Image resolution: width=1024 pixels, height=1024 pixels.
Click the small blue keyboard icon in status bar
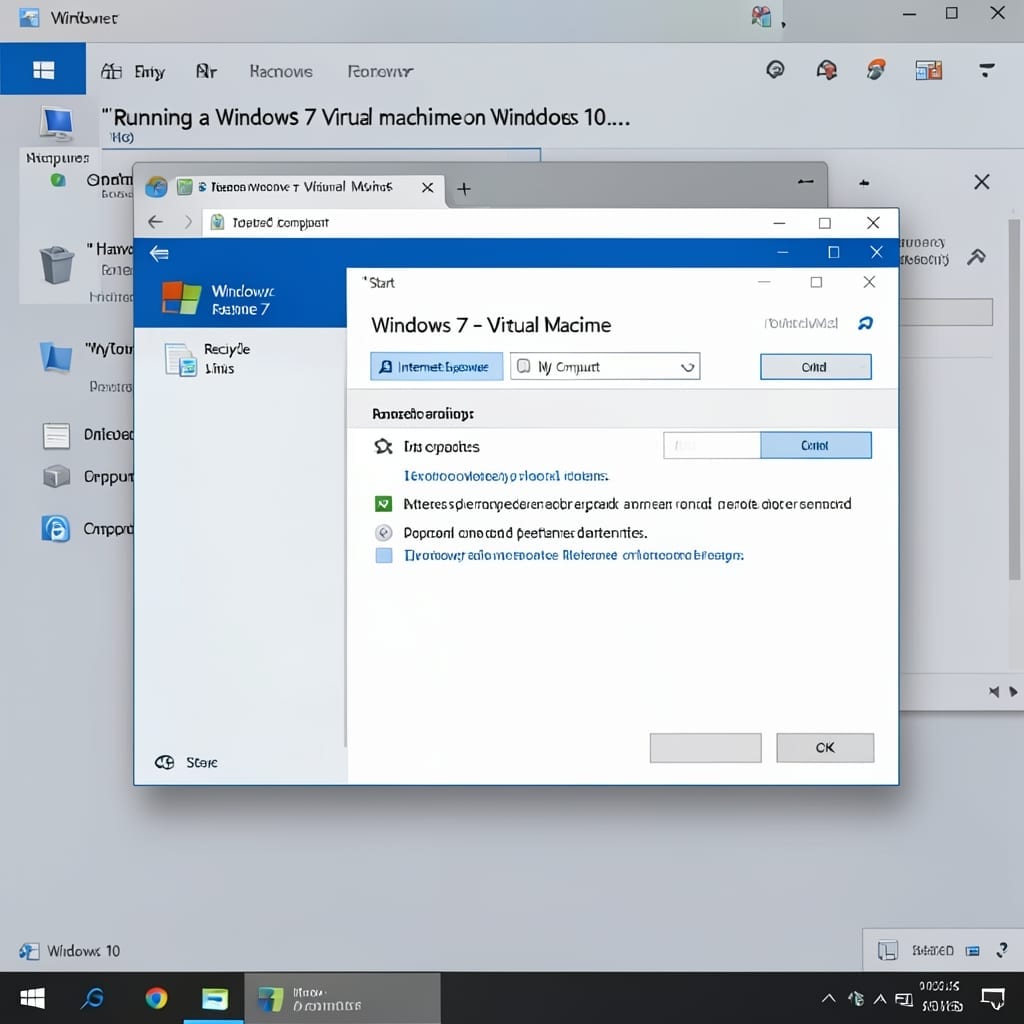pyautogui.click(x=972, y=951)
